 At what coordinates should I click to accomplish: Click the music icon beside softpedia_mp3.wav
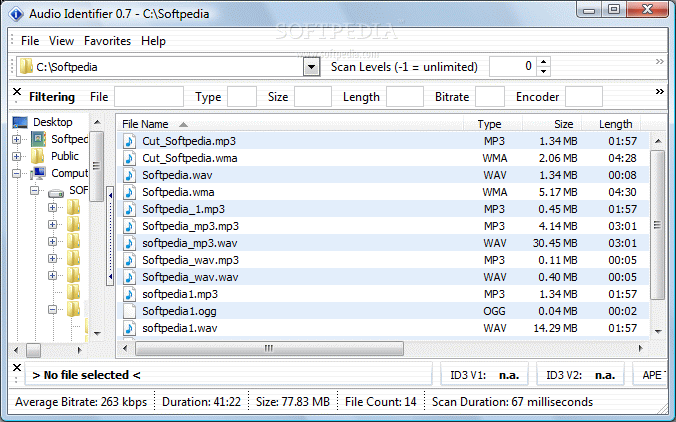pyautogui.click(x=129, y=243)
